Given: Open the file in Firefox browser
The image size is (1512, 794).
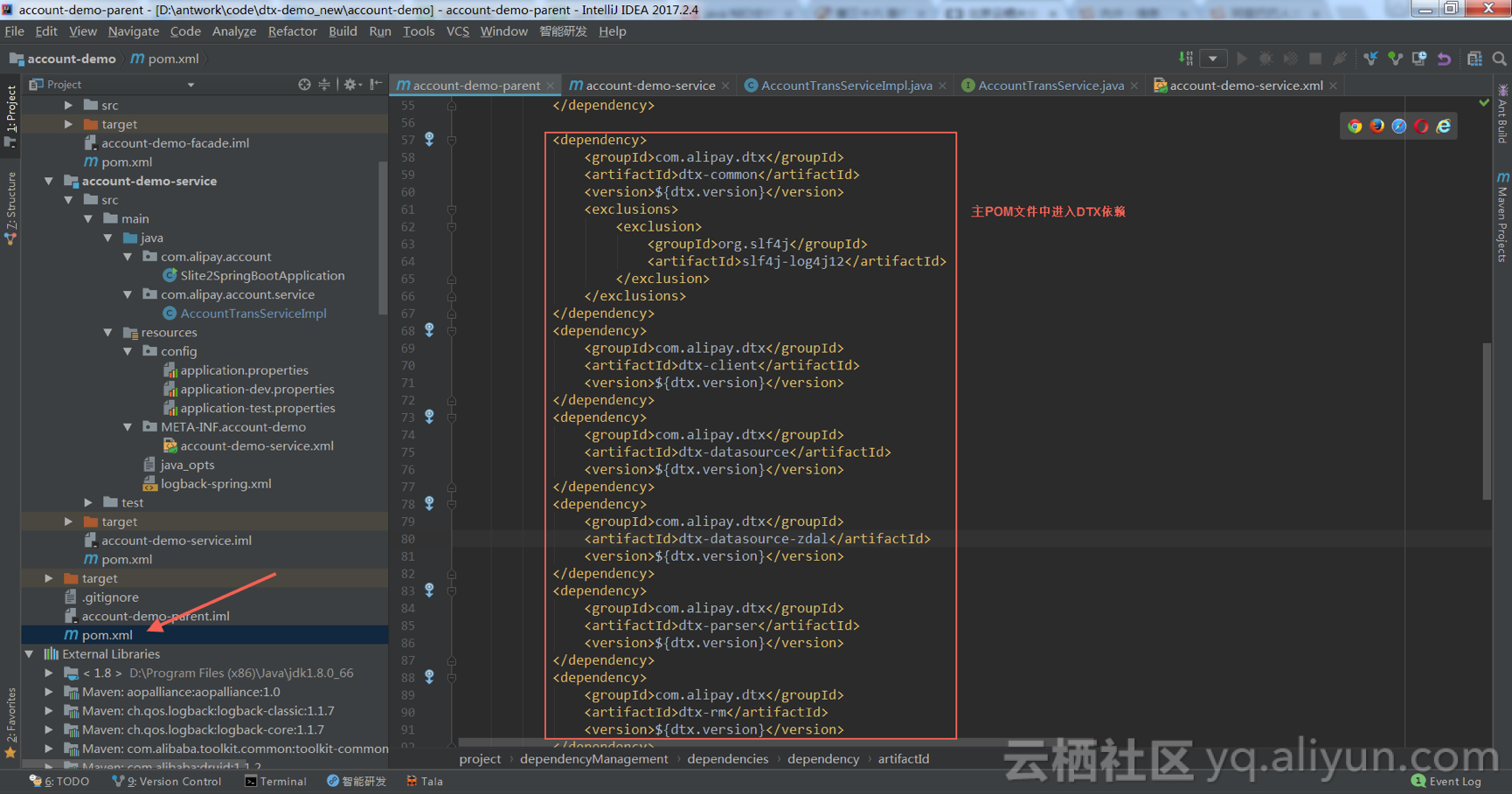Looking at the screenshot, I should click(1377, 126).
